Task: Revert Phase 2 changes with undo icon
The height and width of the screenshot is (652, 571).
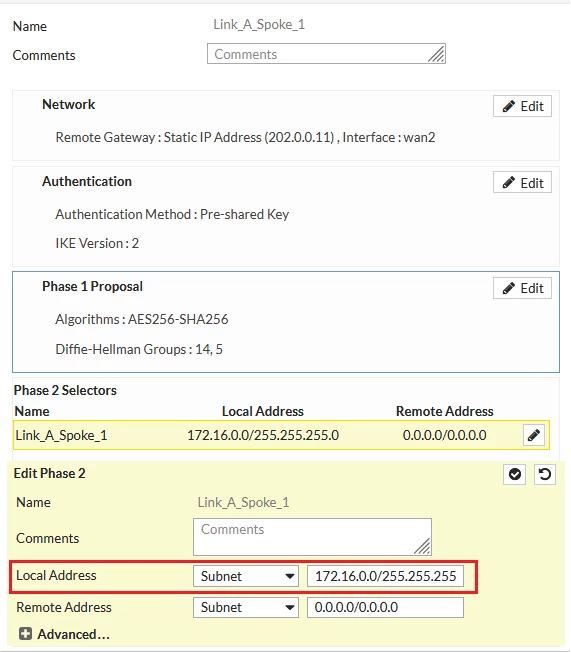Action: 544,474
